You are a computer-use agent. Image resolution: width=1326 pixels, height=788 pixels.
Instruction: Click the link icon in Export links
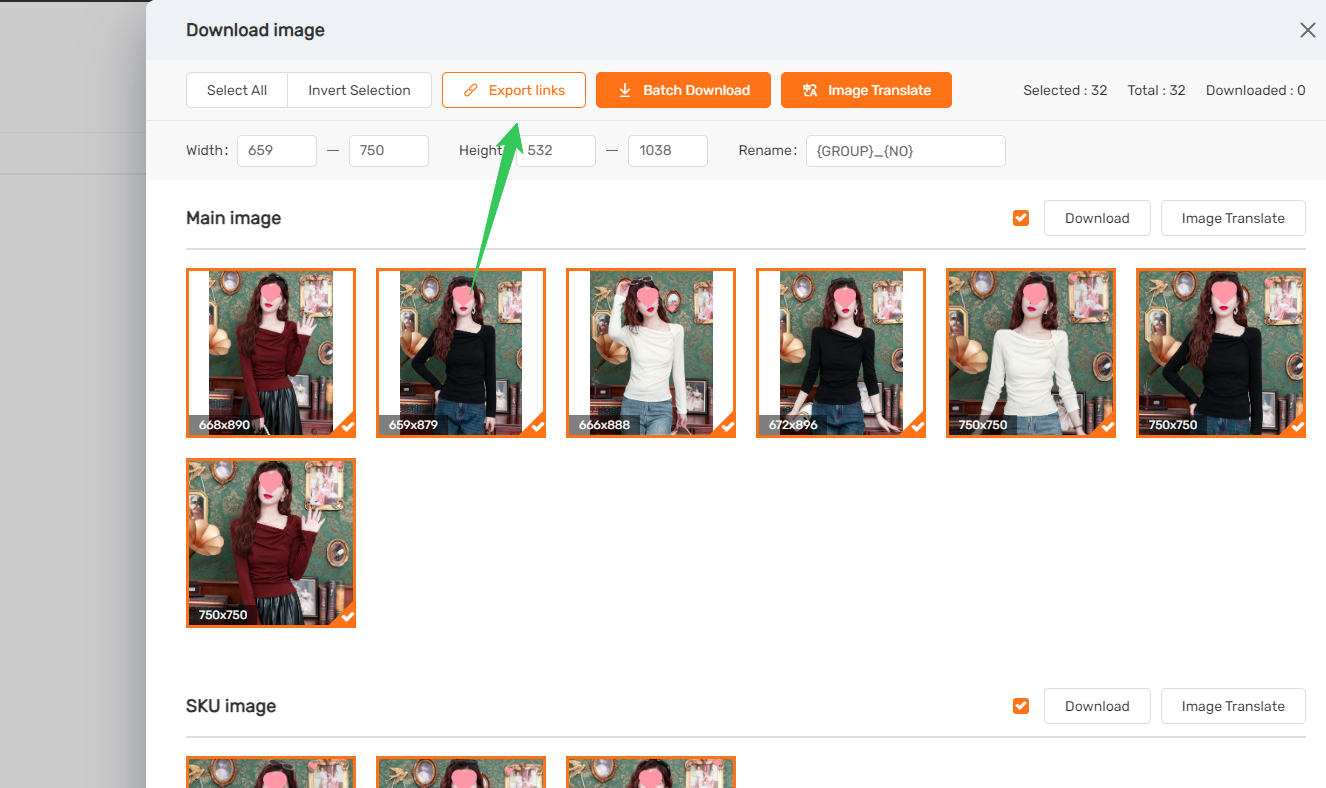pos(471,90)
